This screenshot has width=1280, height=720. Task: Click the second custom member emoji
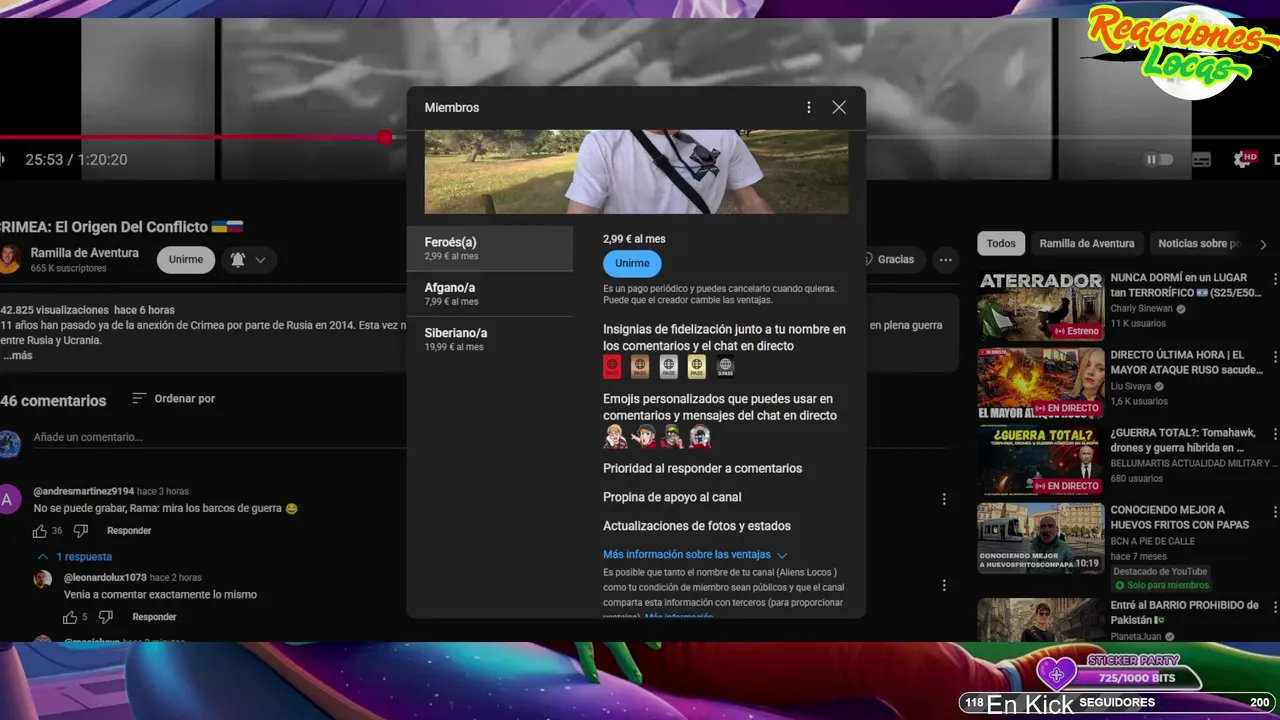(643, 437)
